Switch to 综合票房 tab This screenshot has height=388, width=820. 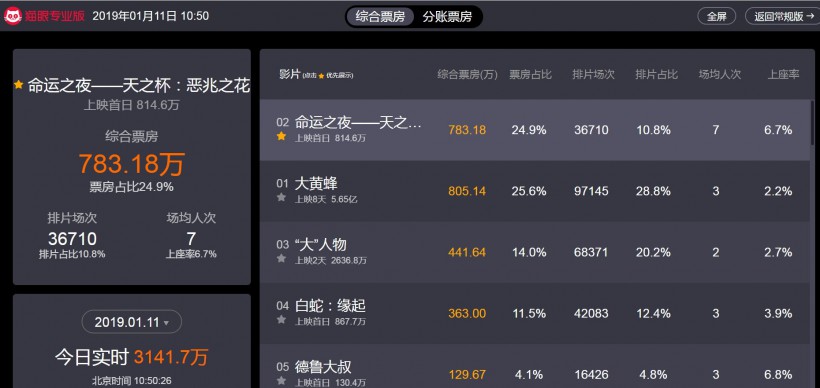[x=380, y=17]
